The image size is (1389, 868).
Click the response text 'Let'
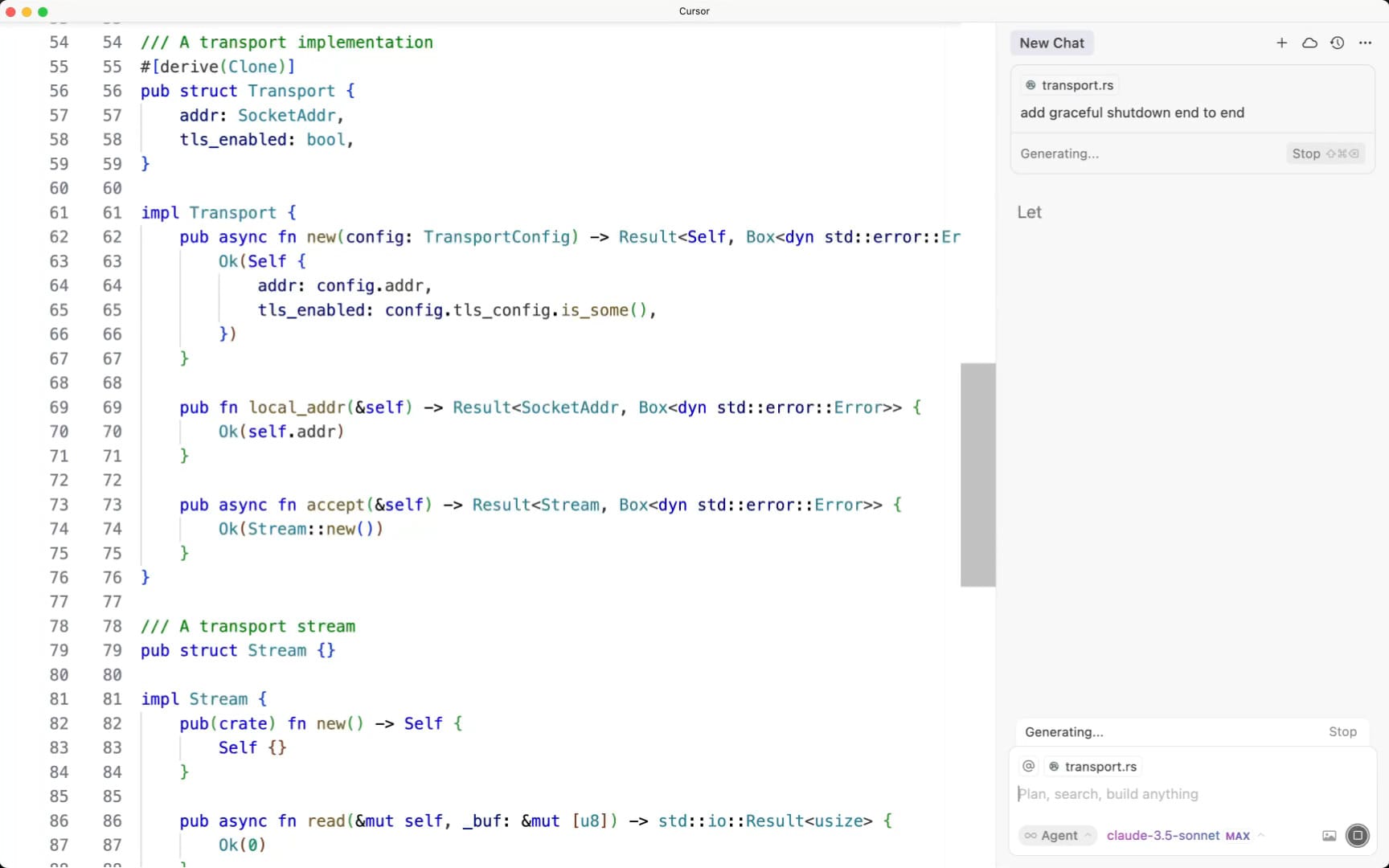[1029, 212]
